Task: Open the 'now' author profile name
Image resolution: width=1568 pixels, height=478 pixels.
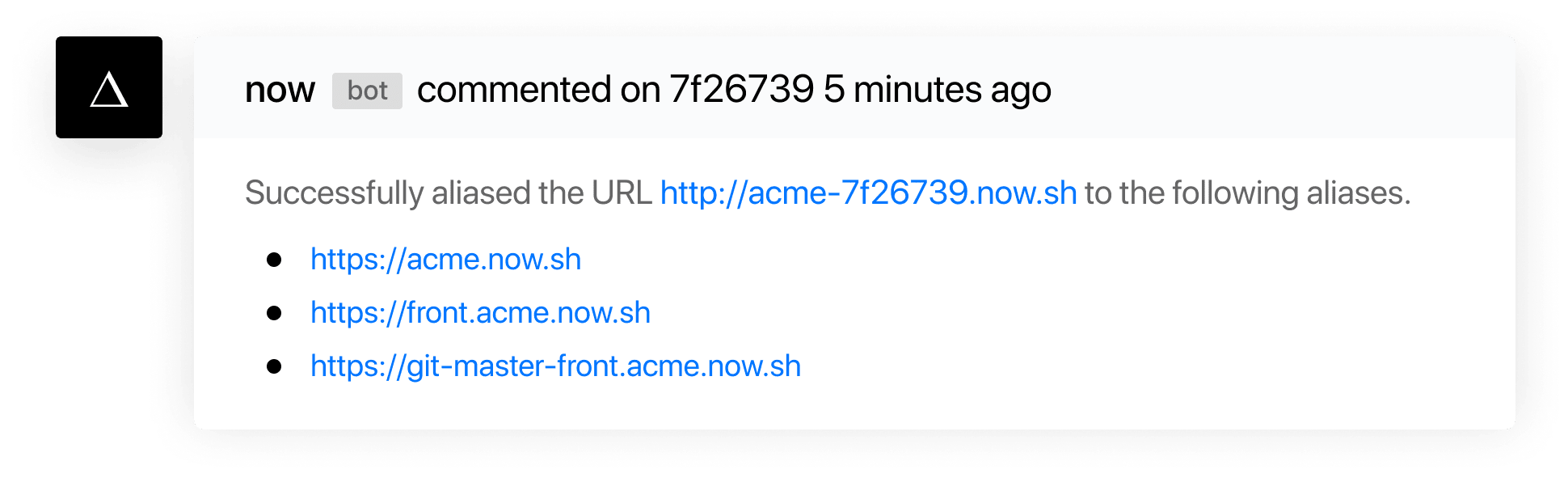Action: tap(280, 90)
